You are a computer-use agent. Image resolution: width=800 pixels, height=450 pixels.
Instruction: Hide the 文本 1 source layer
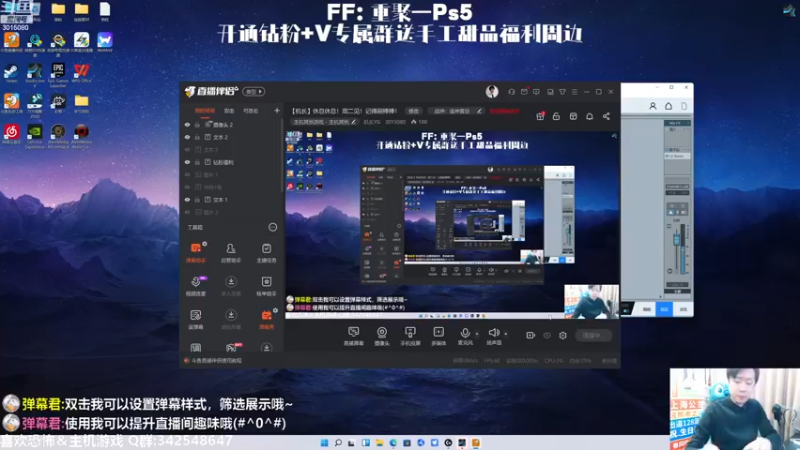[187, 199]
